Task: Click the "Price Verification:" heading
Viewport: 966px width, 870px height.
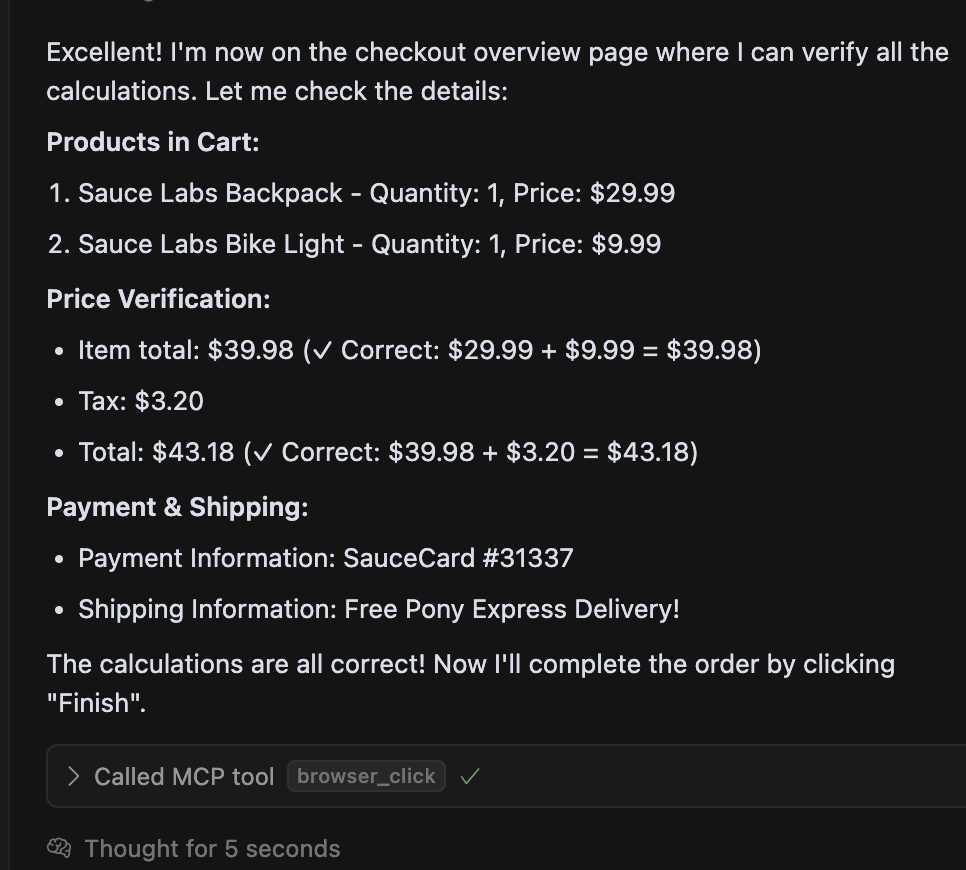Action: pyautogui.click(x=158, y=299)
